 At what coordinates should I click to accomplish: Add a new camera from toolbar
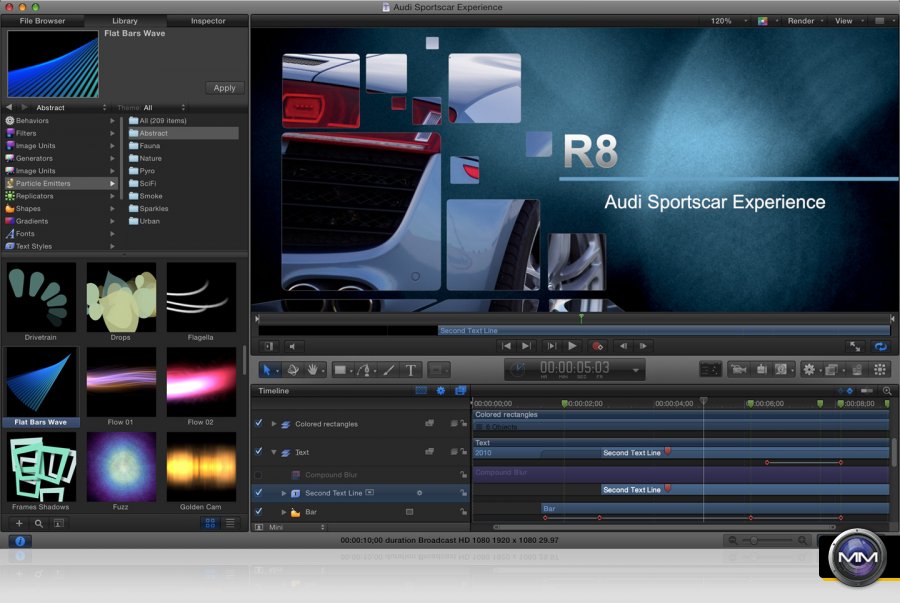point(740,370)
